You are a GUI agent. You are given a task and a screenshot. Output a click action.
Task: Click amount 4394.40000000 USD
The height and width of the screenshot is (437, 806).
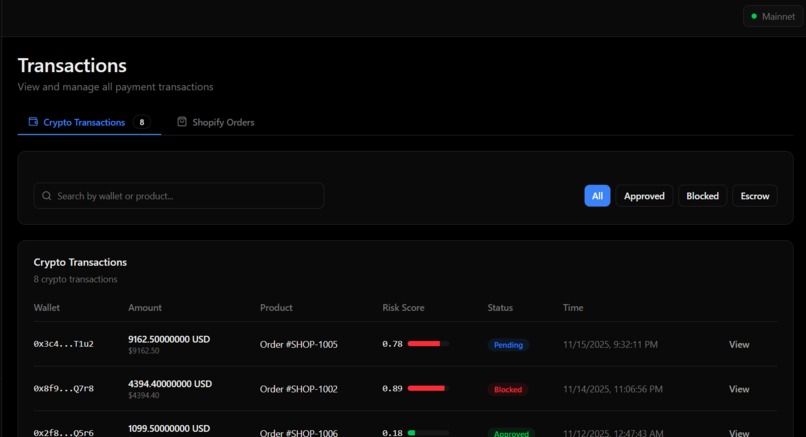[x=170, y=384]
